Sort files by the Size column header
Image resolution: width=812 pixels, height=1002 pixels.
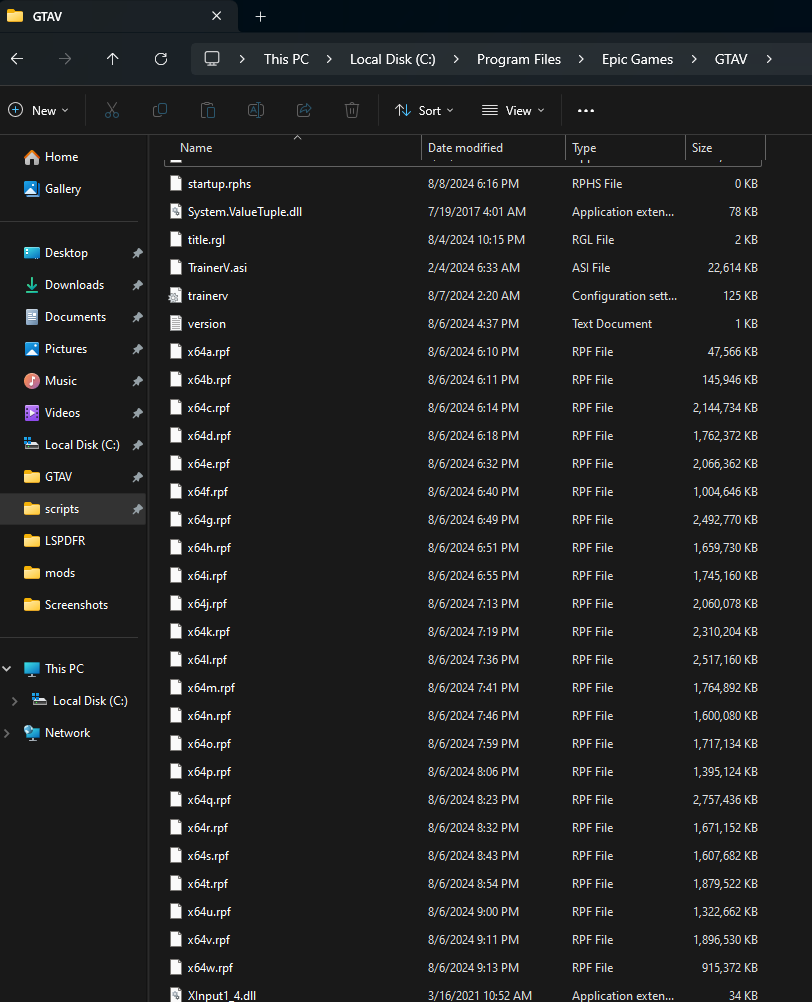pyautogui.click(x=703, y=148)
